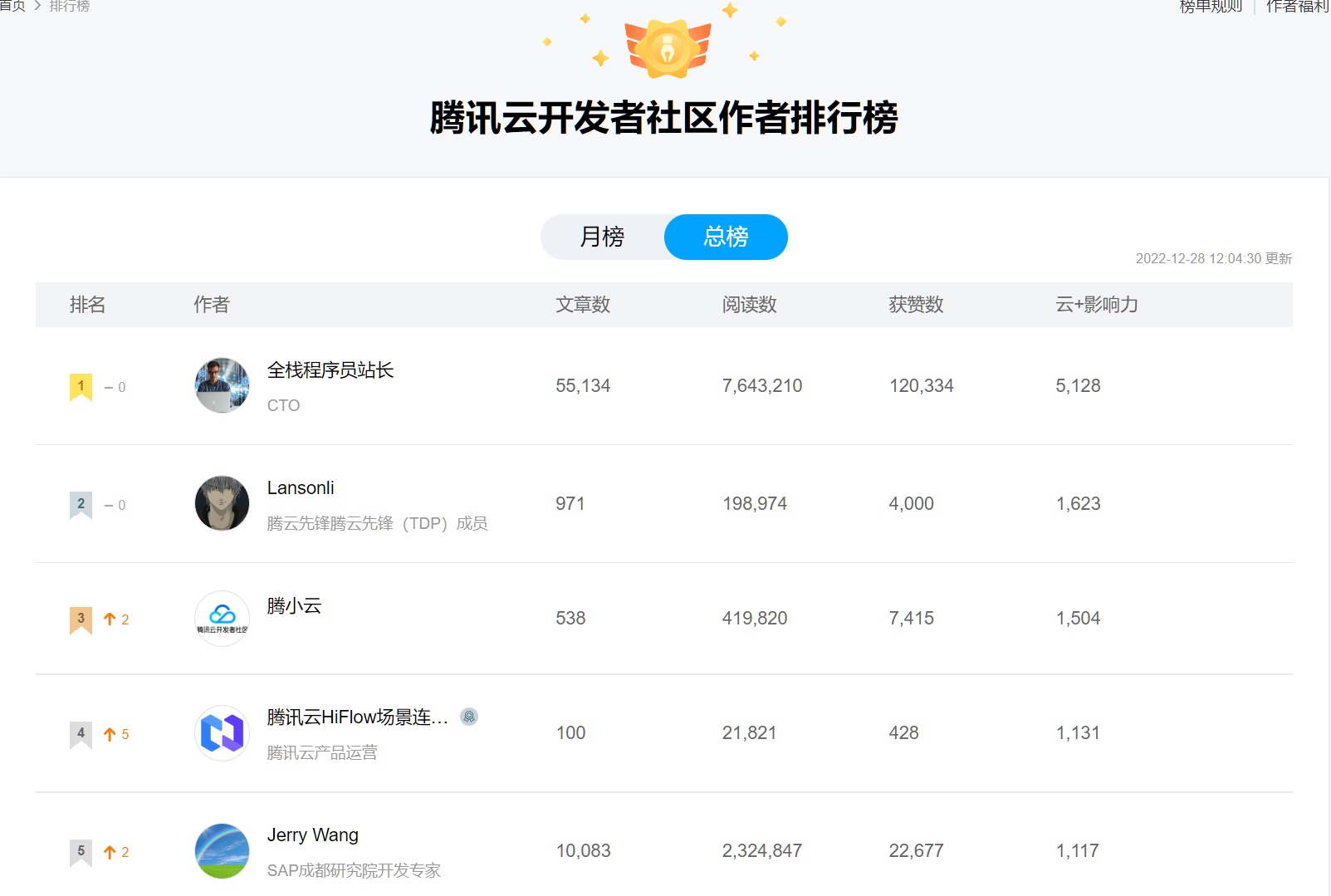Click likes count 22,677
Viewport: 1331px width, 896px height.
point(917,851)
